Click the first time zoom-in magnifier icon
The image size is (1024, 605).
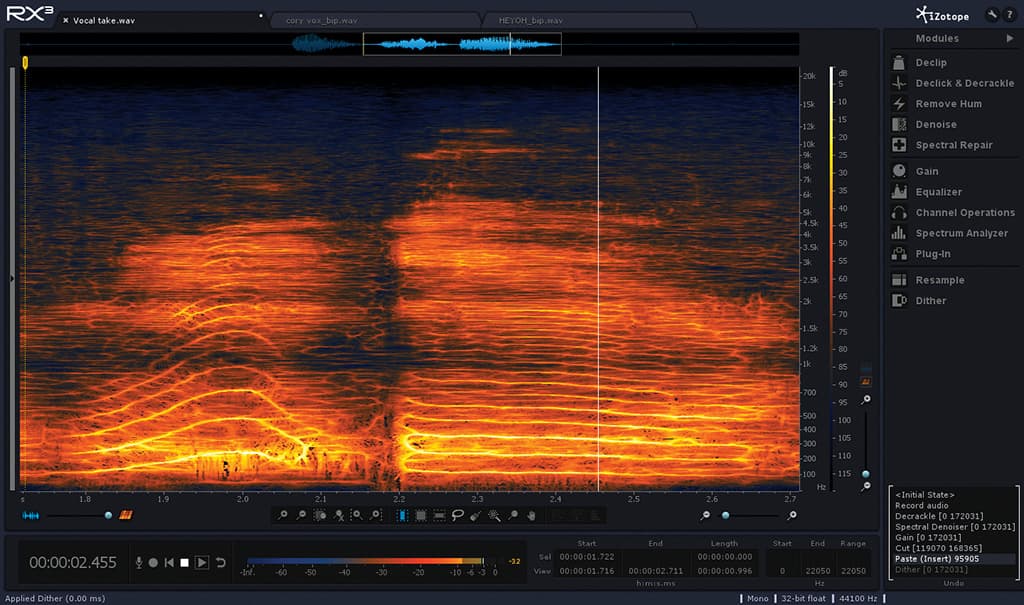[282, 515]
